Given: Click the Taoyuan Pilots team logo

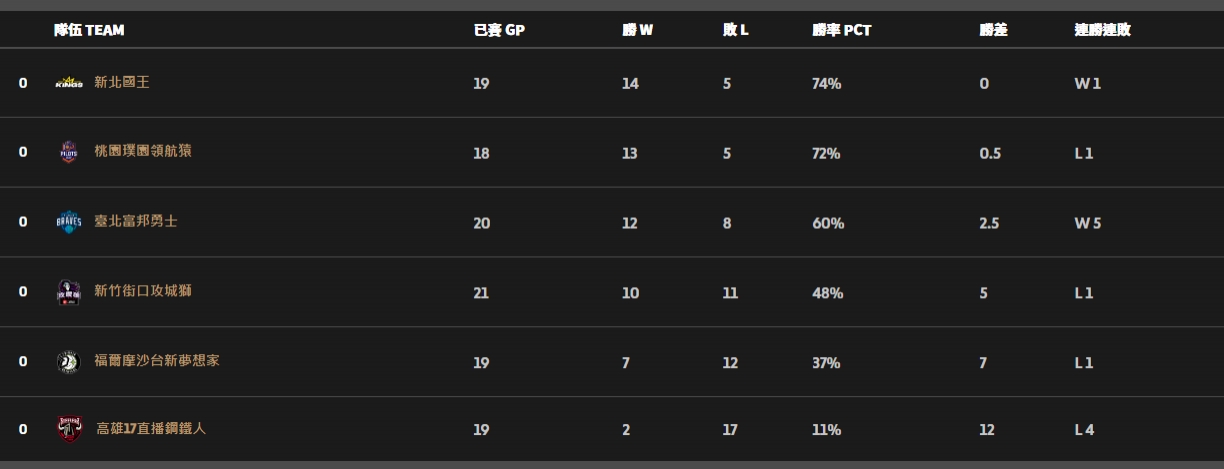Looking at the screenshot, I should 69,153.
